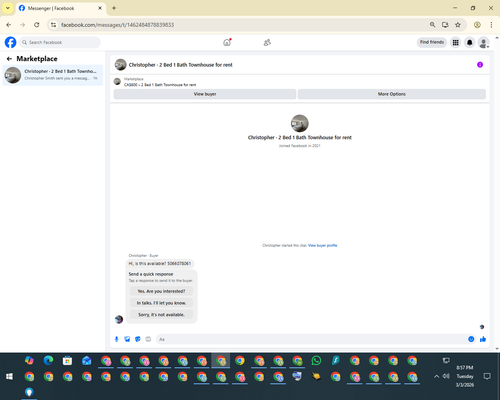Open the GIF picker icon
The image size is (500, 400).
pyautogui.click(x=148, y=339)
